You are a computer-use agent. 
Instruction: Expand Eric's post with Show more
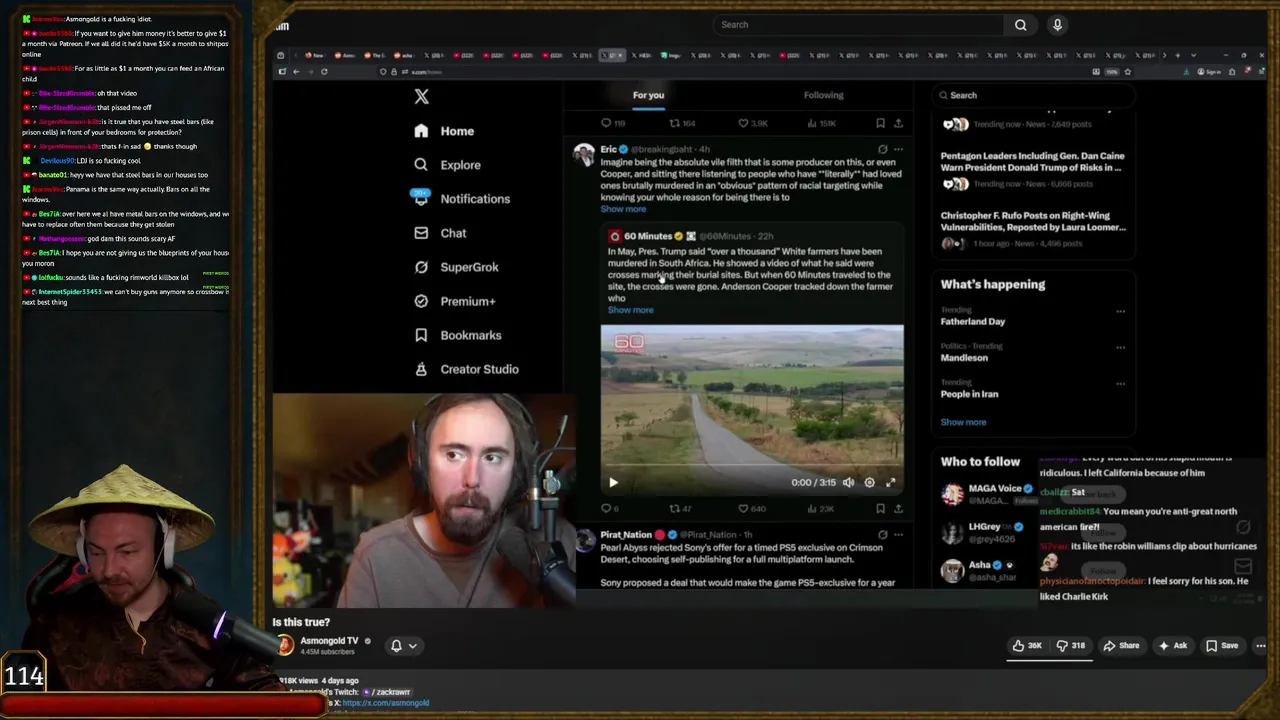623,209
